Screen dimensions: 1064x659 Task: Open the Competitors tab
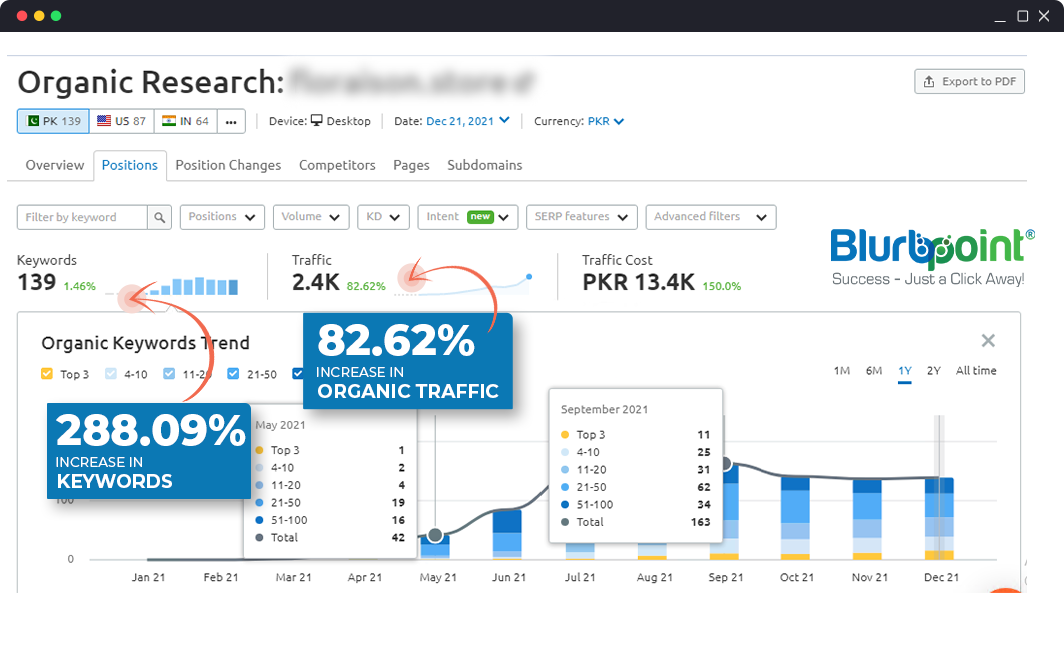click(337, 165)
